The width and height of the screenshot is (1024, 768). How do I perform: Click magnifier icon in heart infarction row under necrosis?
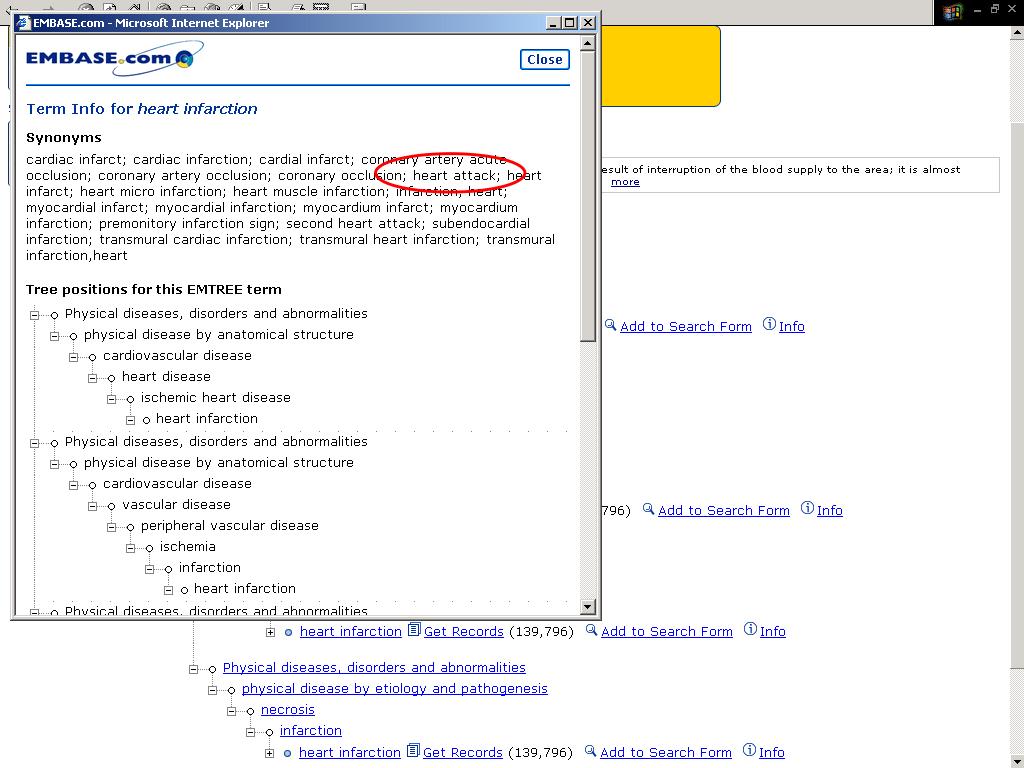tap(590, 750)
